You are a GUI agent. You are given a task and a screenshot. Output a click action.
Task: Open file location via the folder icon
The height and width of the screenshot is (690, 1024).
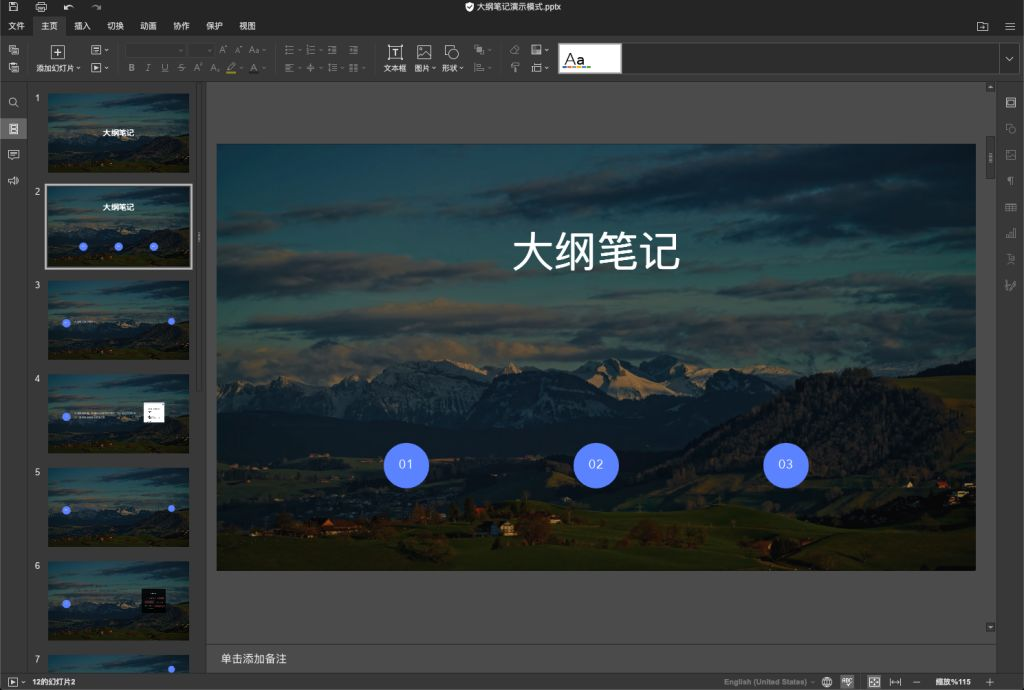click(x=982, y=26)
